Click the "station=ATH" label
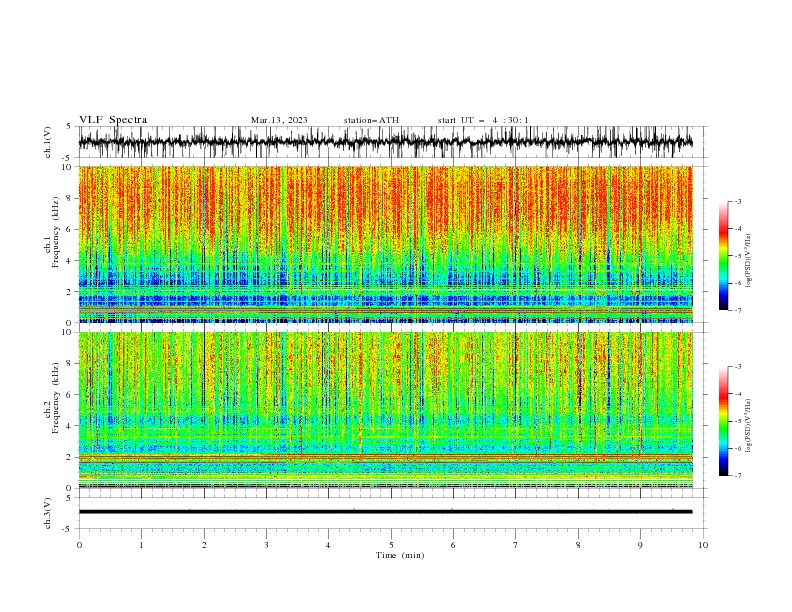 click(371, 120)
